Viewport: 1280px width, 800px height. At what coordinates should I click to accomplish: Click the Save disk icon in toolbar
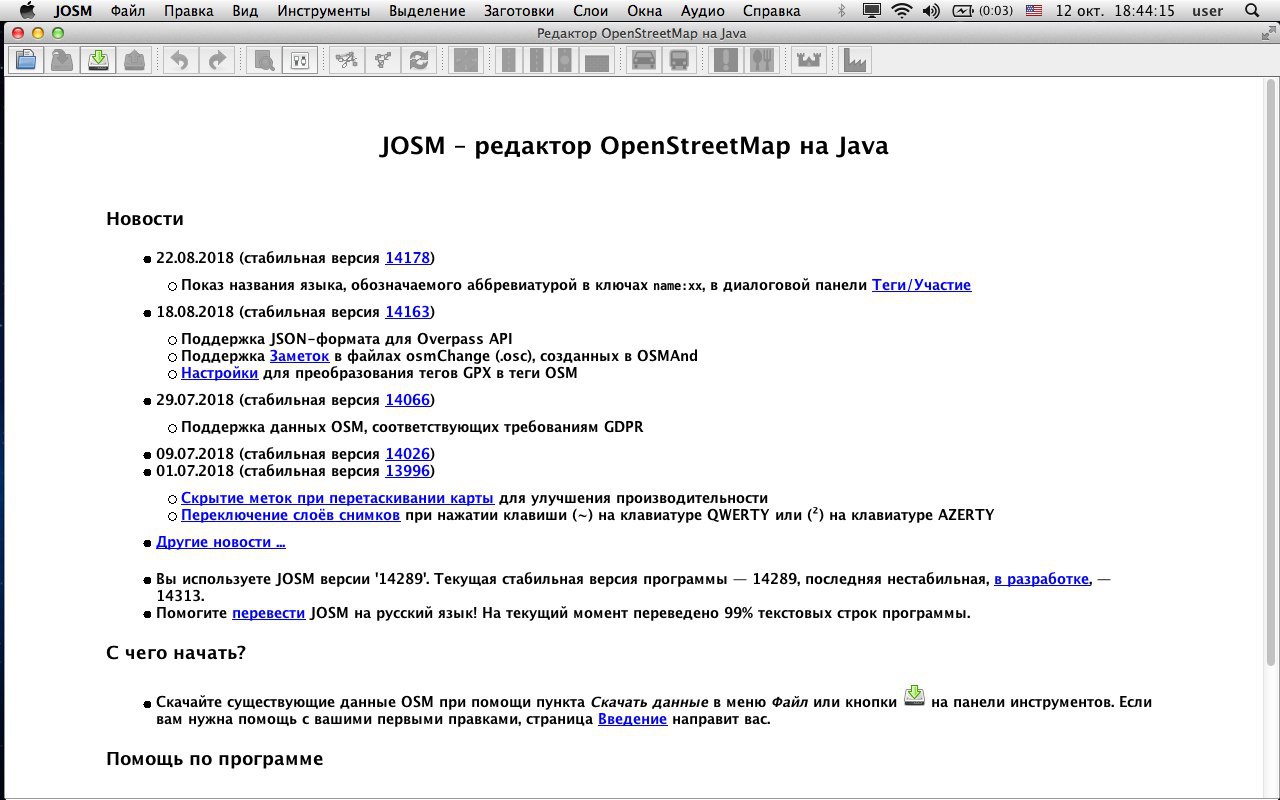tap(62, 61)
